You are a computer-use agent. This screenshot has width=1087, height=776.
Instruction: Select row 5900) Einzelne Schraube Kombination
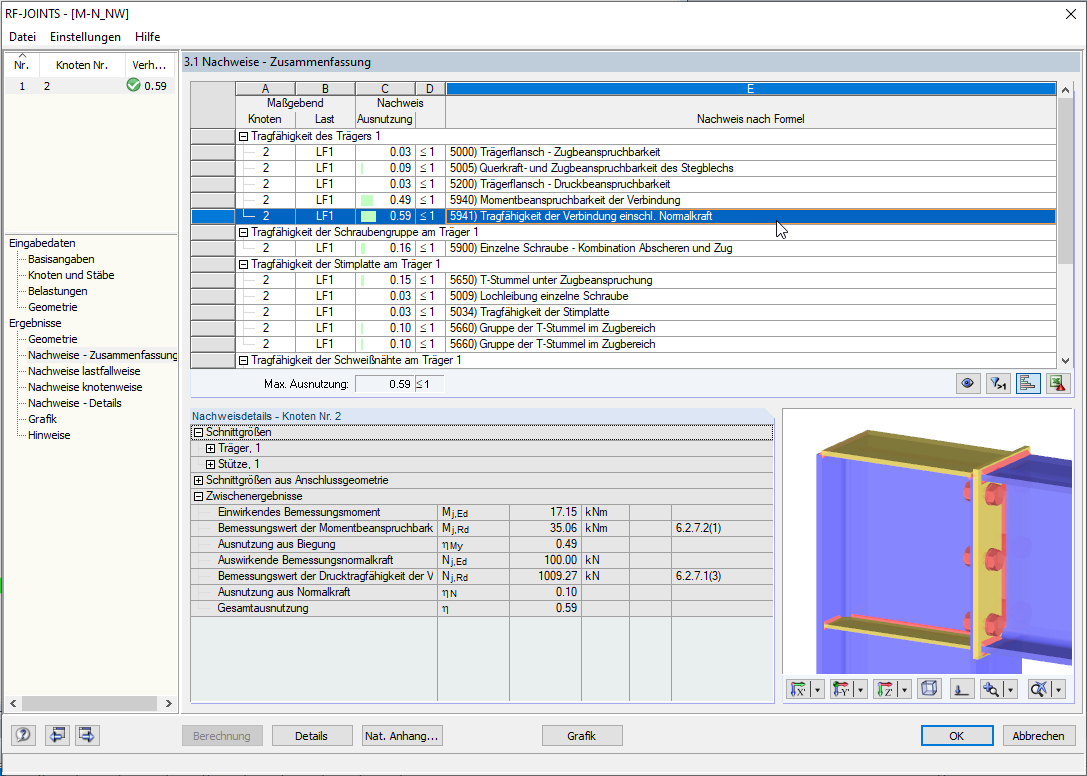pyautogui.click(x=646, y=248)
